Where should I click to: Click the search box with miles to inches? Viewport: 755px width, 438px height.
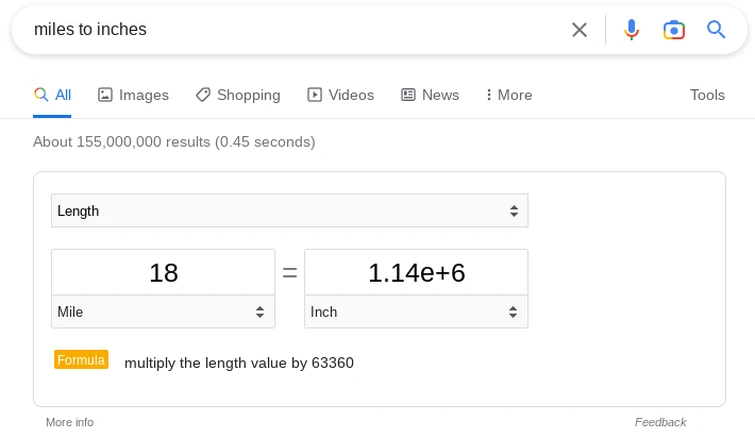[290, 30]
